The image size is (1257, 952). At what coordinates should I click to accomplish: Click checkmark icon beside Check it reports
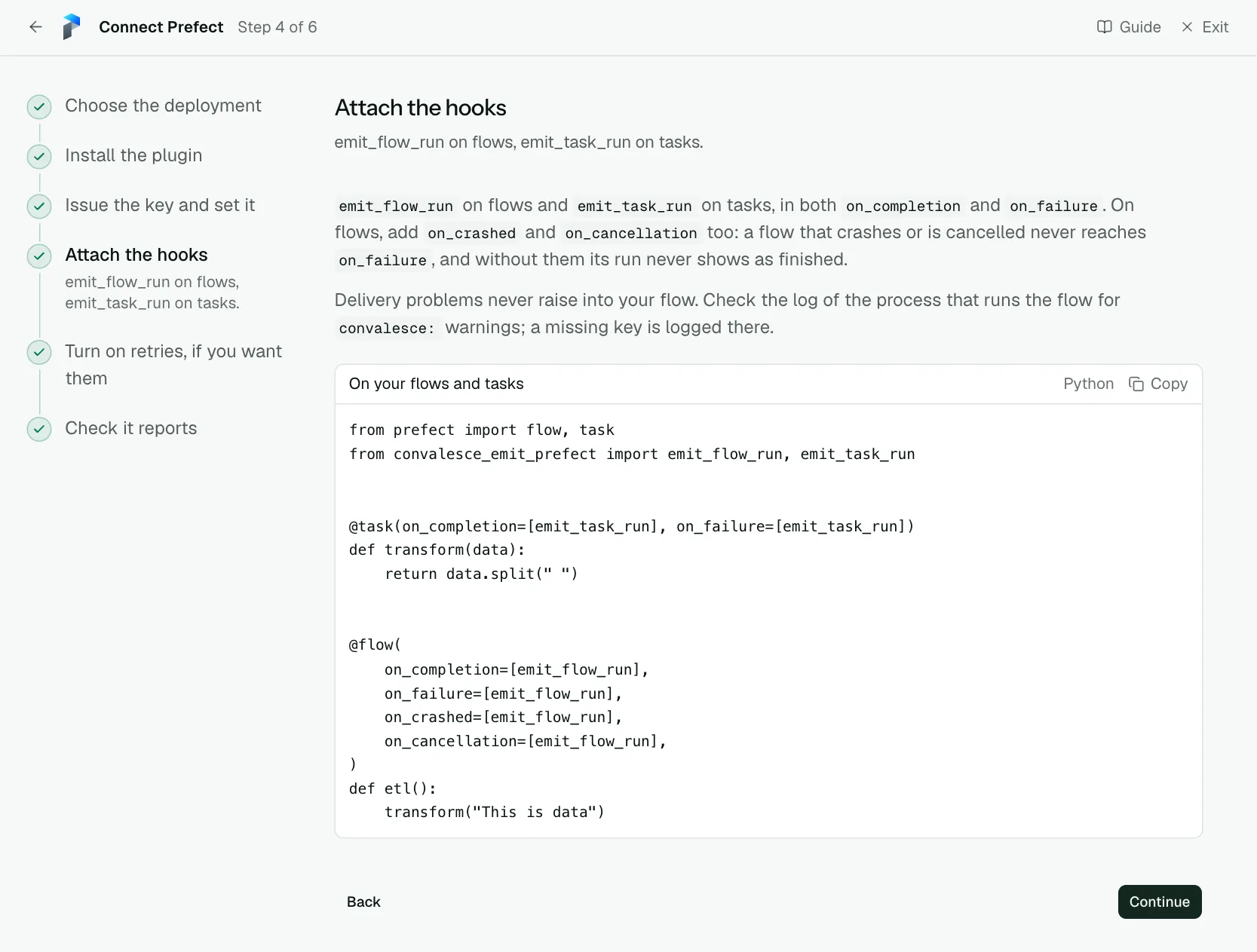point(39,429)
